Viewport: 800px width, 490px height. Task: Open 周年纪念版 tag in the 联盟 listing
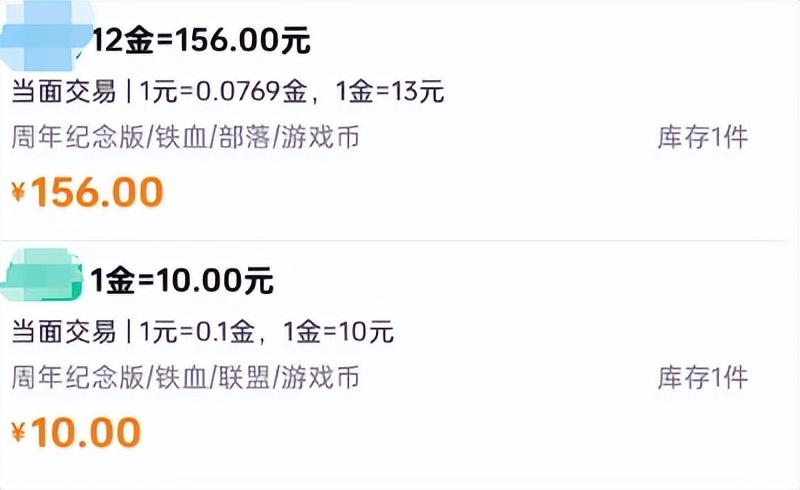[78, 377]
